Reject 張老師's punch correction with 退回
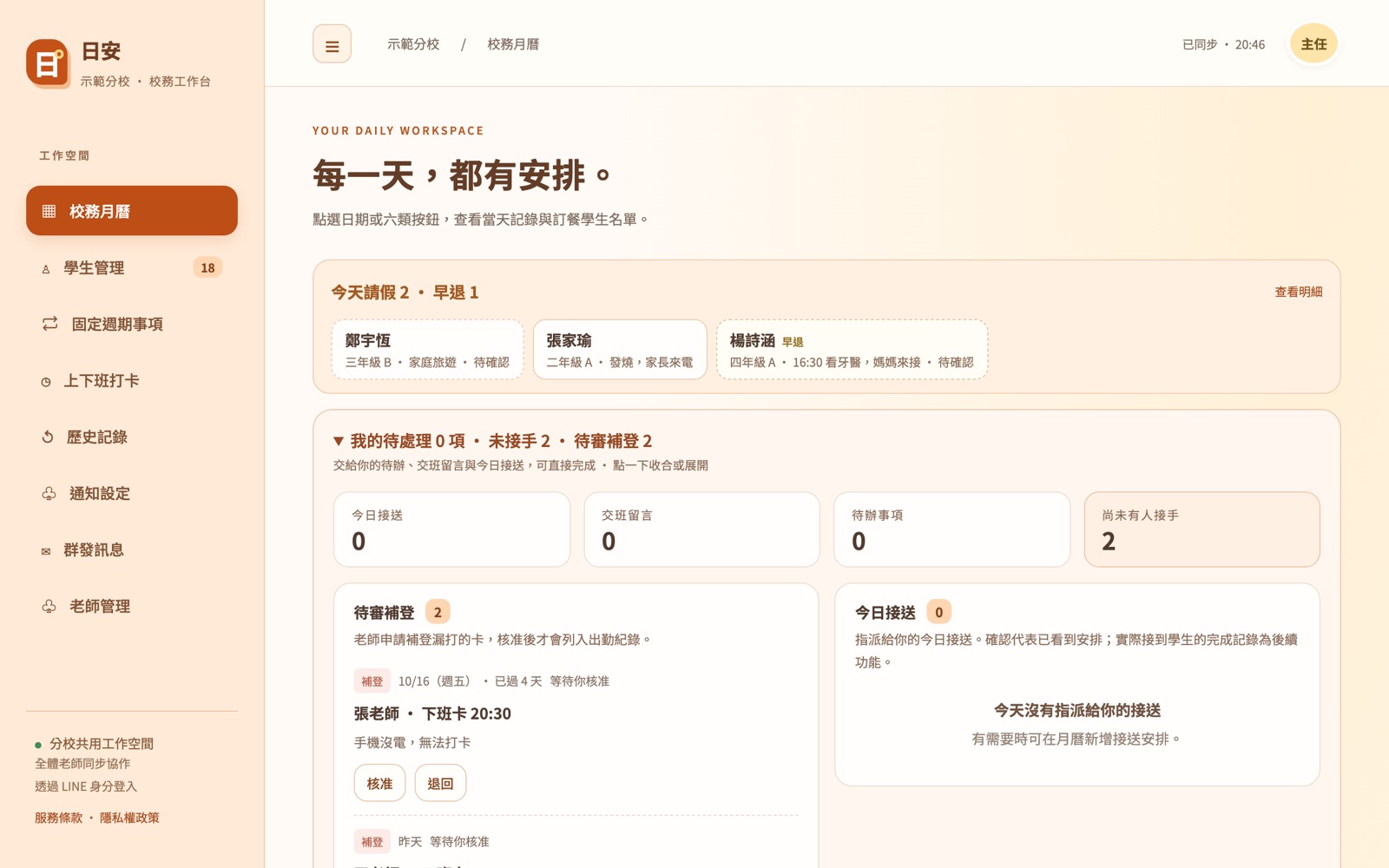Image resolution: width=1389 pixels, height=868 pixels. (x=440, y=783)
